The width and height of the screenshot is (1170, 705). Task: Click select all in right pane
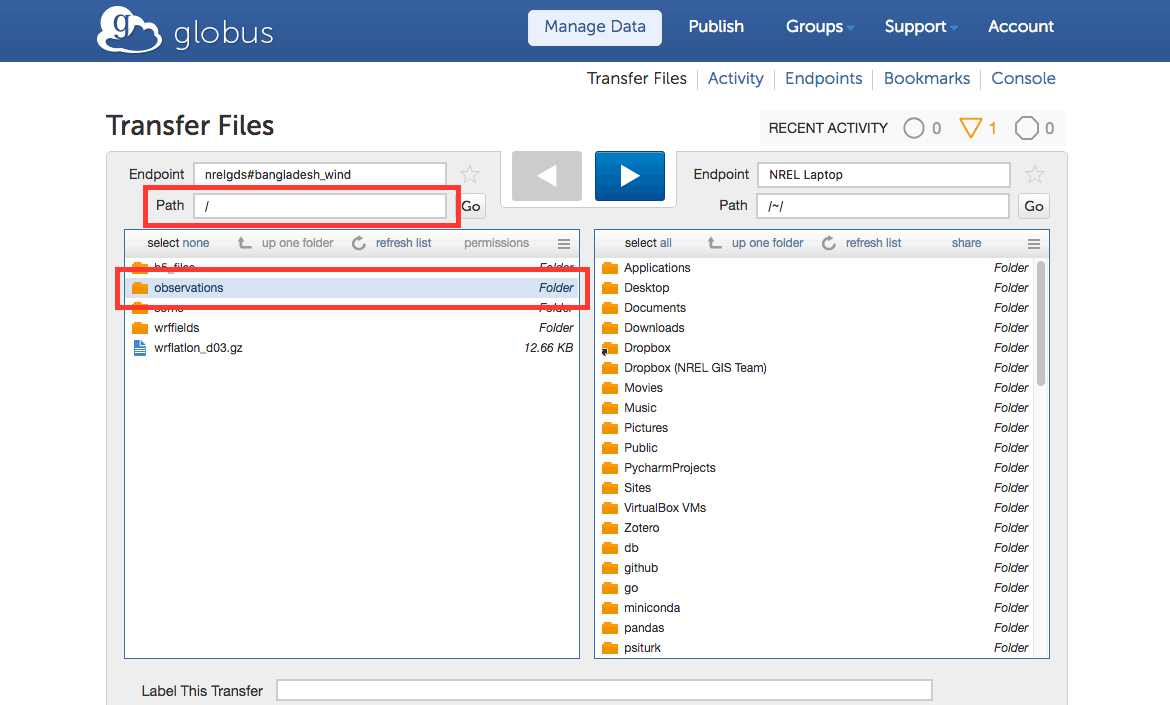(x=648, y=243)
